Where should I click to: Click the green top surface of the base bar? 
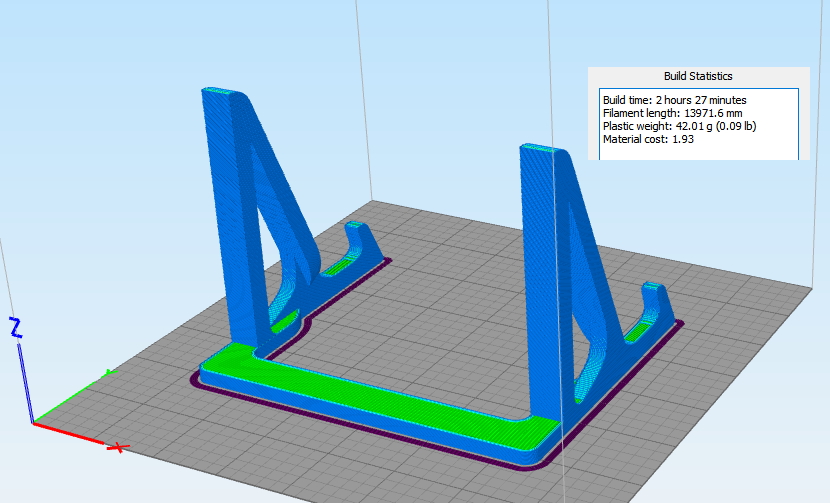click(381, 394)
